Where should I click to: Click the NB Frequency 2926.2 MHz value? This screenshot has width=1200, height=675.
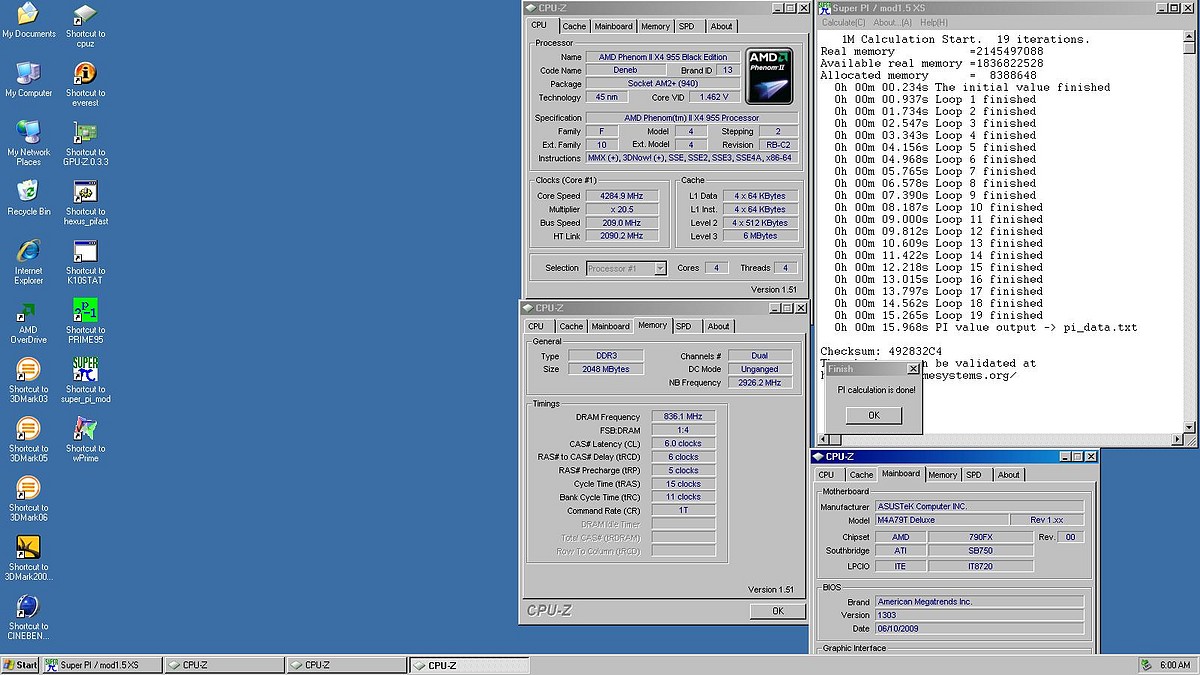pyautogui.click(x=759, y=383)
